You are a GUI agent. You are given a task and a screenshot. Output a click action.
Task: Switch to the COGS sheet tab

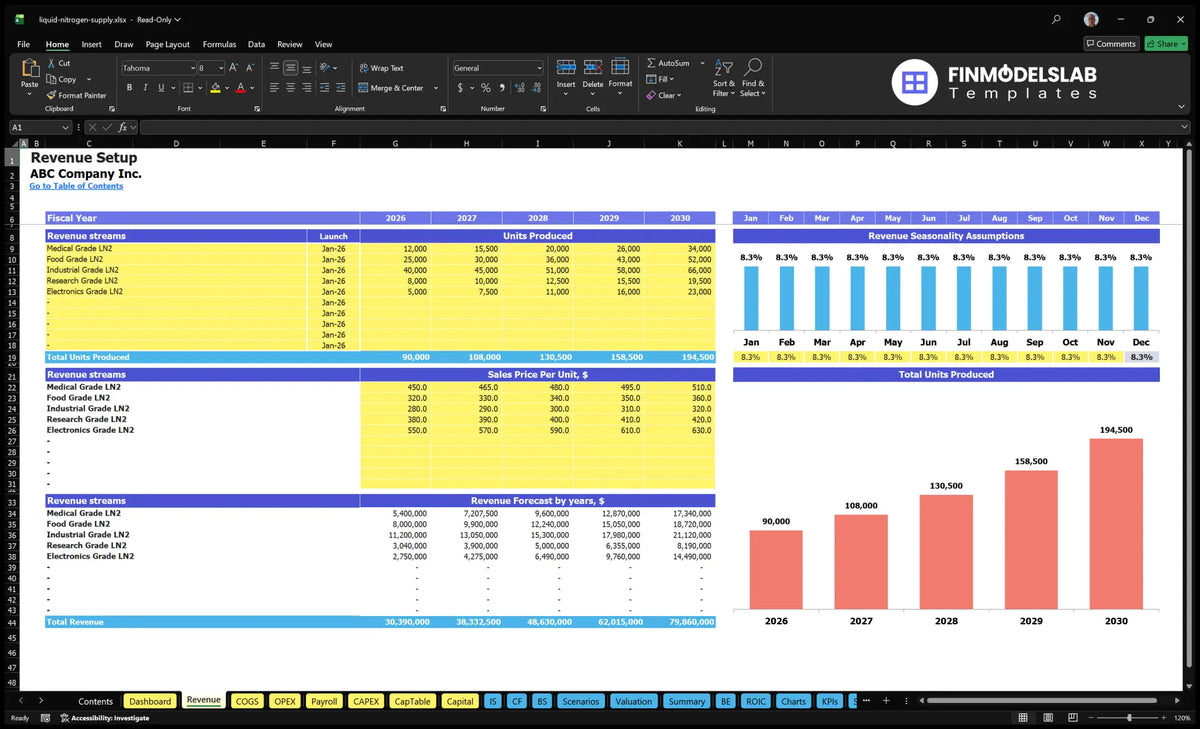point(247,701)
